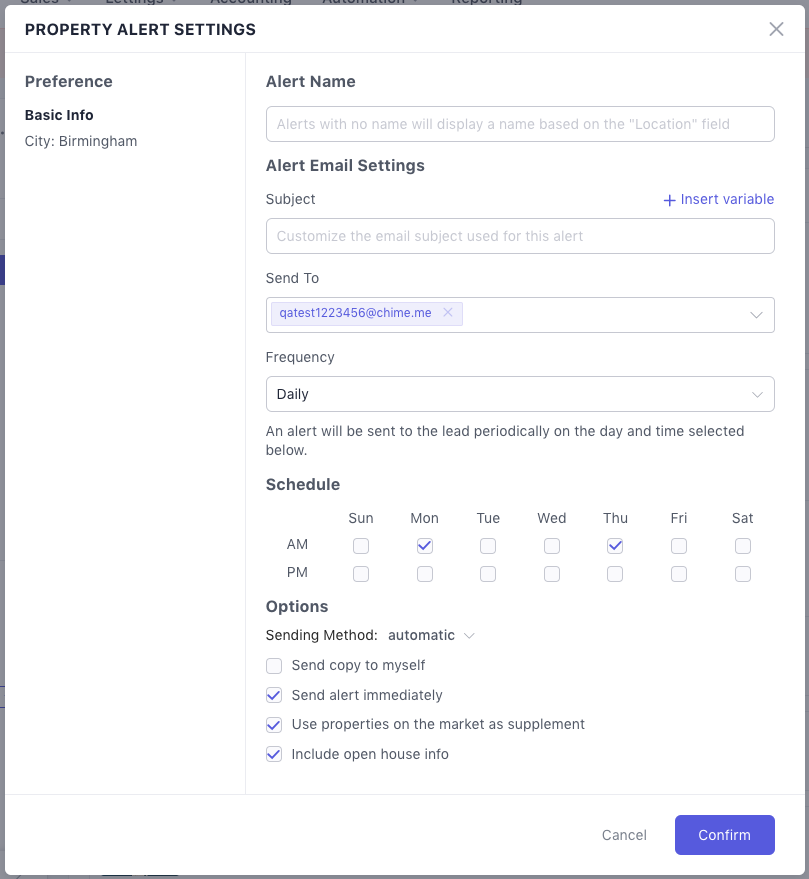This screenshot has height=879, width=809.
Task: Tick the Wednesday PM schedule checkbox
Action: [x=552, y=574]
